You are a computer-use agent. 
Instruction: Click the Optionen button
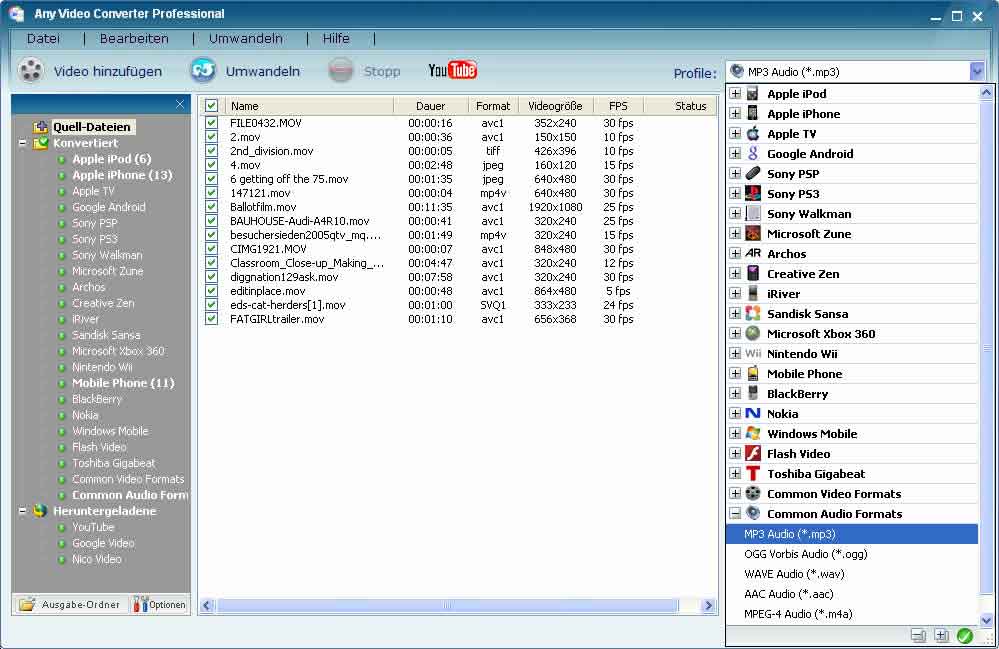pos(159,604)
